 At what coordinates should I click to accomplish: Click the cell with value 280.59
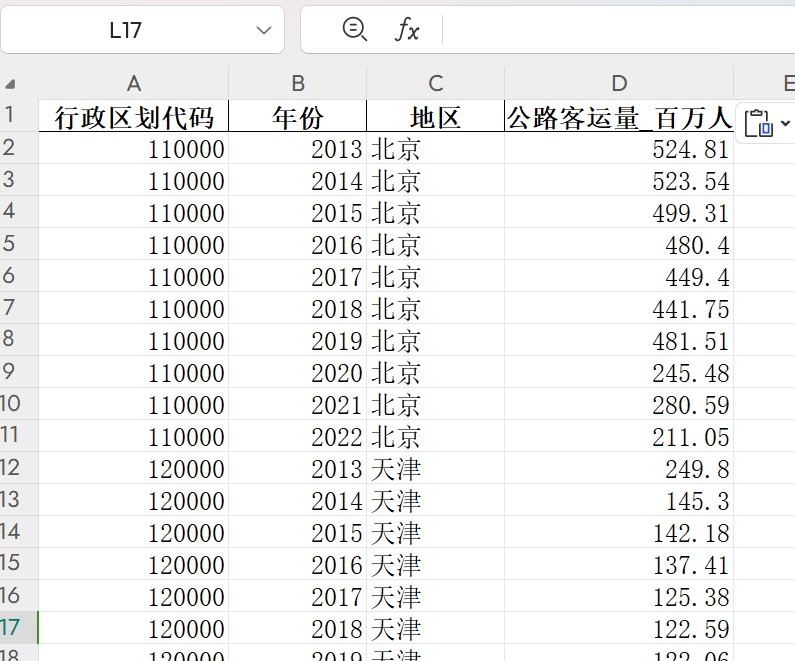619,404
